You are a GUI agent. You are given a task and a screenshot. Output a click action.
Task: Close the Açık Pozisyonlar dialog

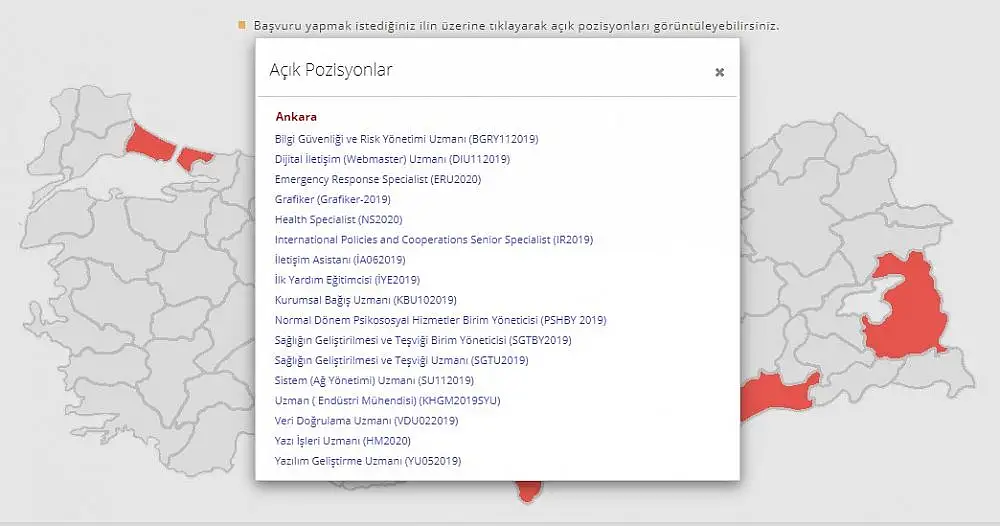[x=719, y=73]
